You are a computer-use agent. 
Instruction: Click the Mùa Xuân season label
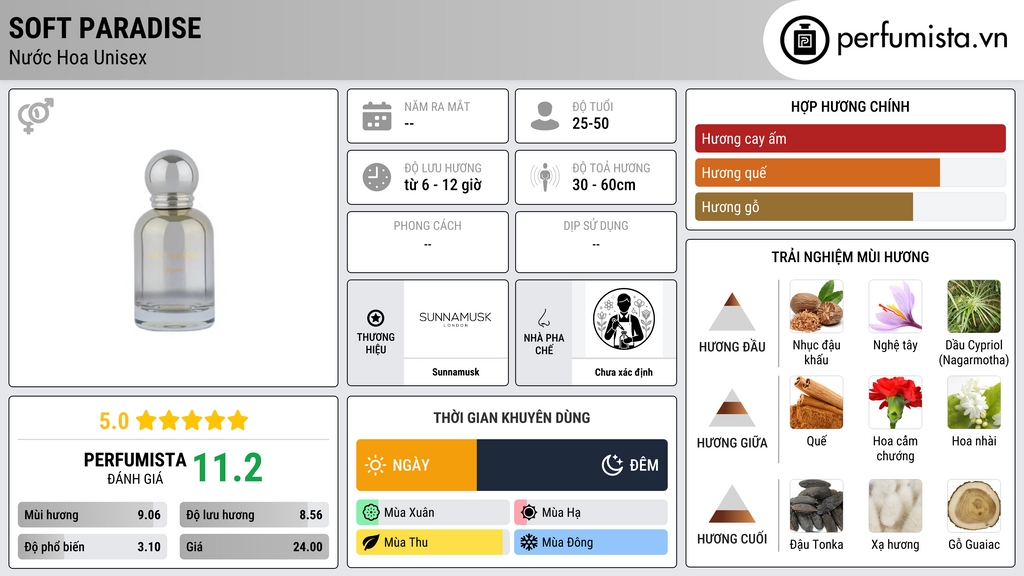pos(409,513)
